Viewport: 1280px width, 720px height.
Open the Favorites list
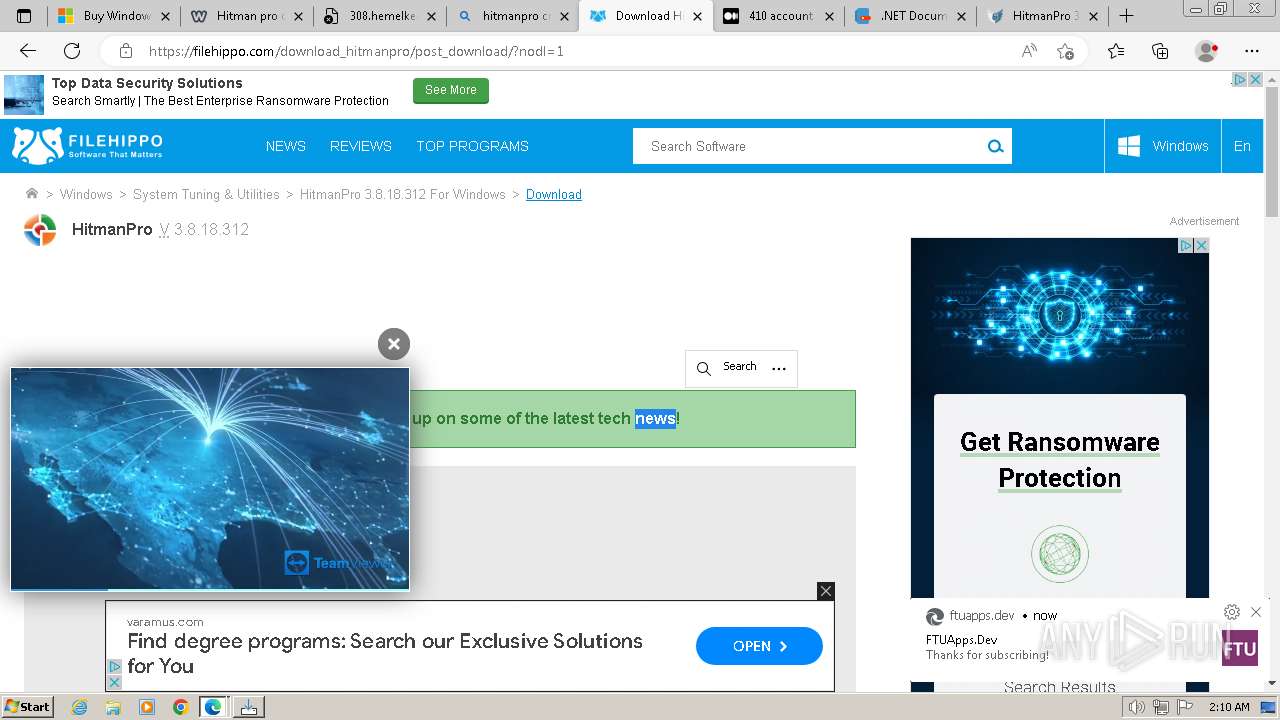(x=1116, y=51)
